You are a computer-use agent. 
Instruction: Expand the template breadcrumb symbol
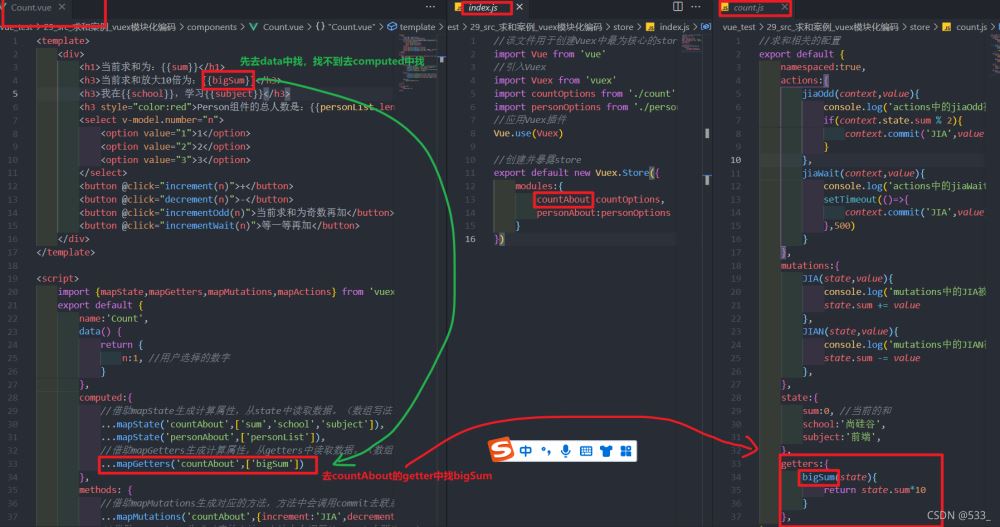pyautogui.click(x=417, y=27)
